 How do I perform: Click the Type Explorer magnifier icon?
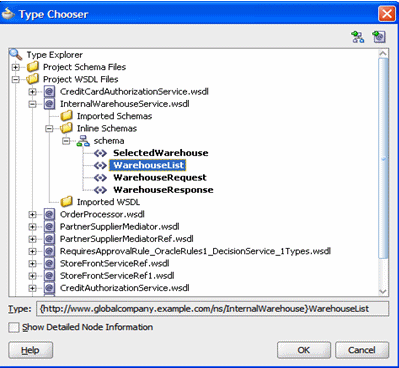tap(16, 54)
